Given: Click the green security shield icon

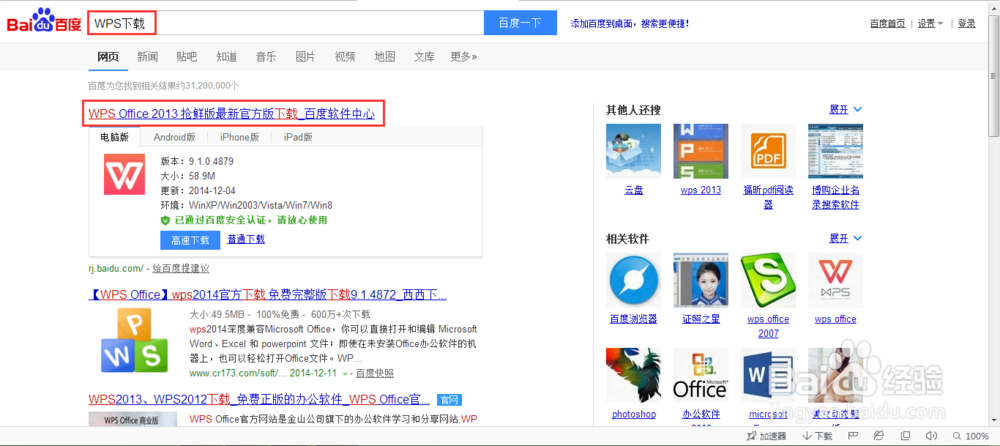Looking at the screenshot, I should pyautogui.click(x=165, y=220).
